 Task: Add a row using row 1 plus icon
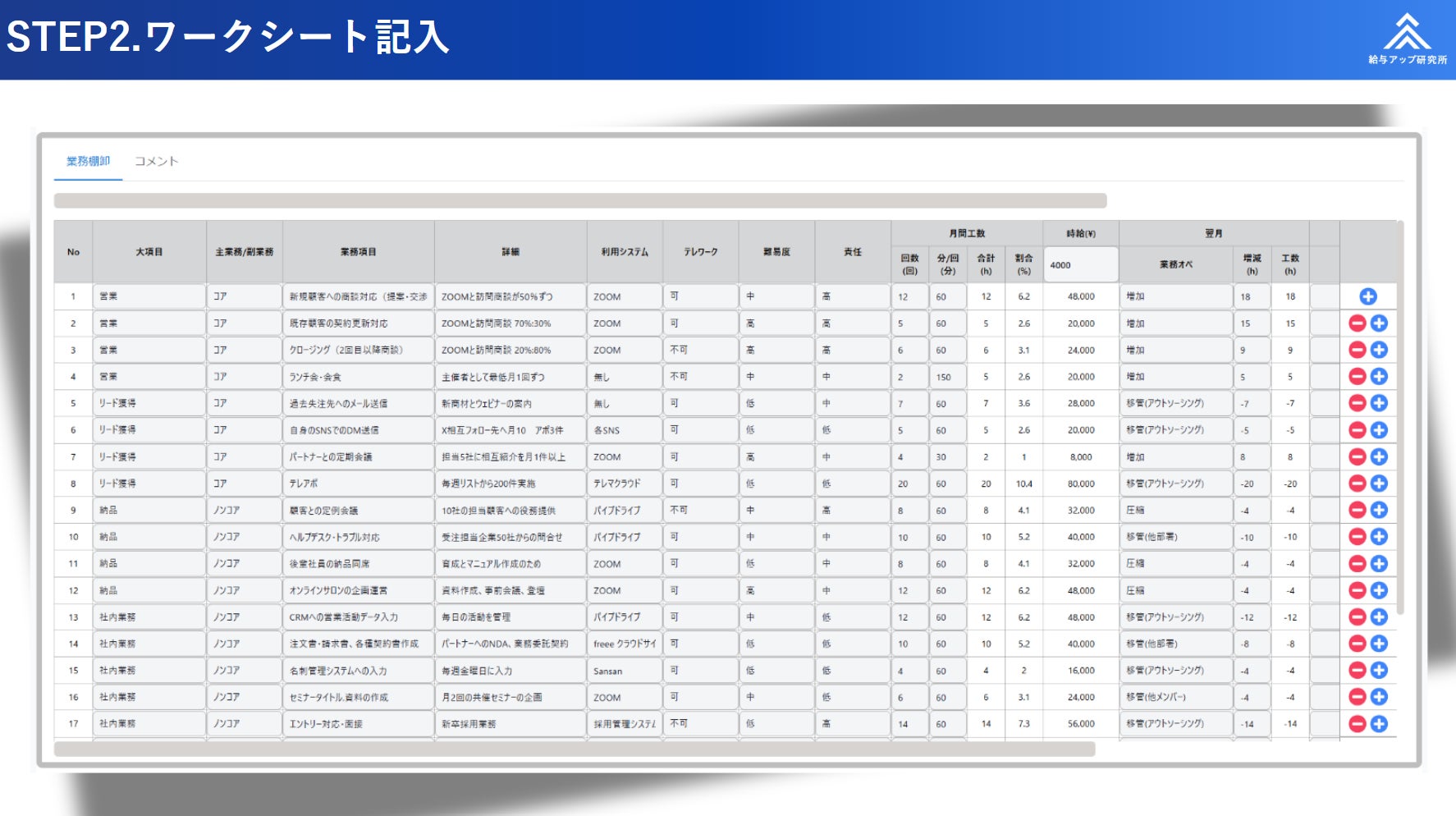1367,296
